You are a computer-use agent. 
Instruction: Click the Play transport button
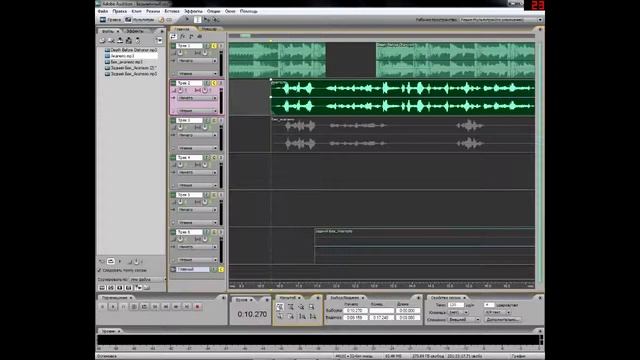[x=113, y=307]
